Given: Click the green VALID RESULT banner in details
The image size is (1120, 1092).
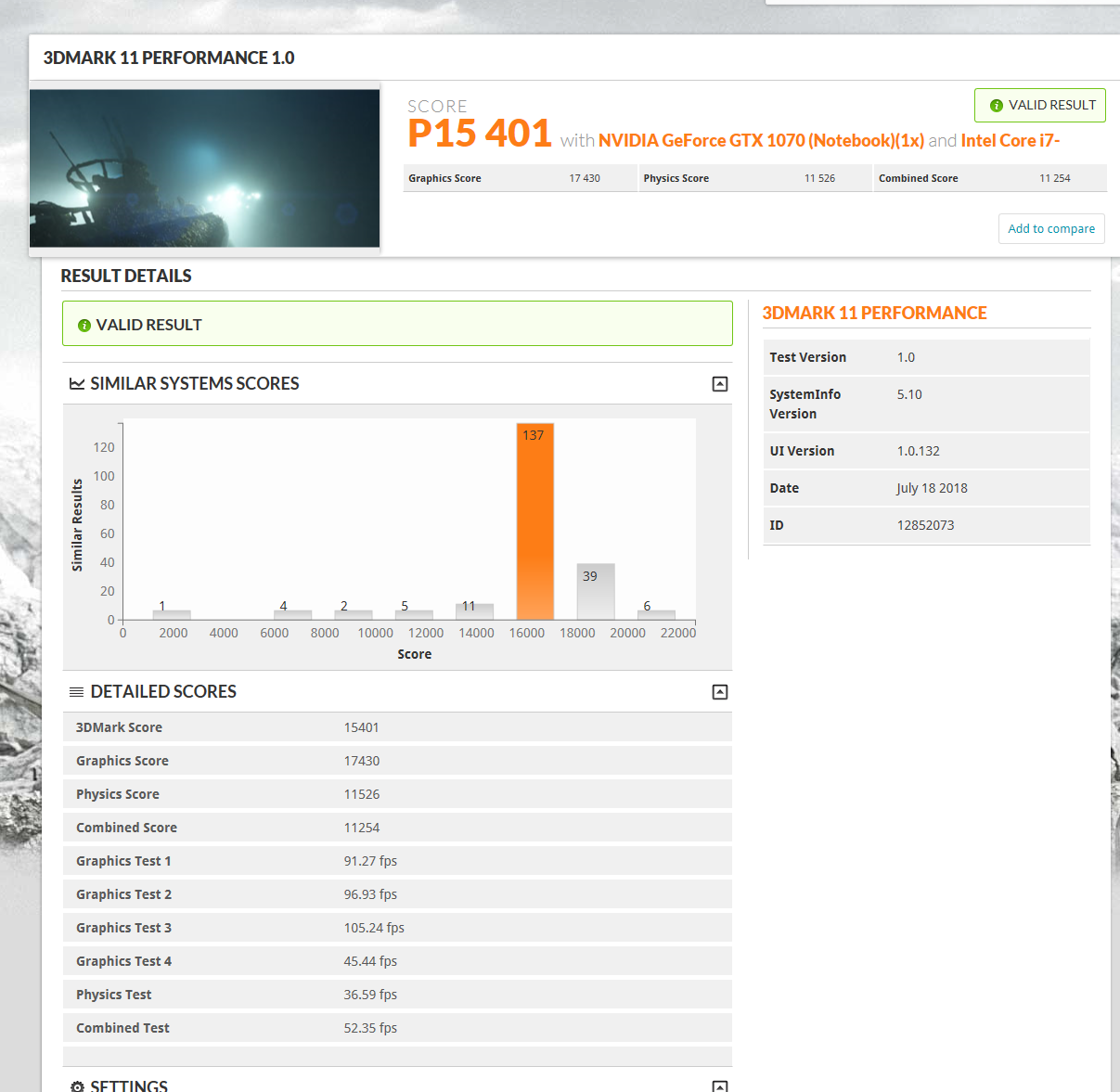Looking at the screenshot, I should [397, 324].
